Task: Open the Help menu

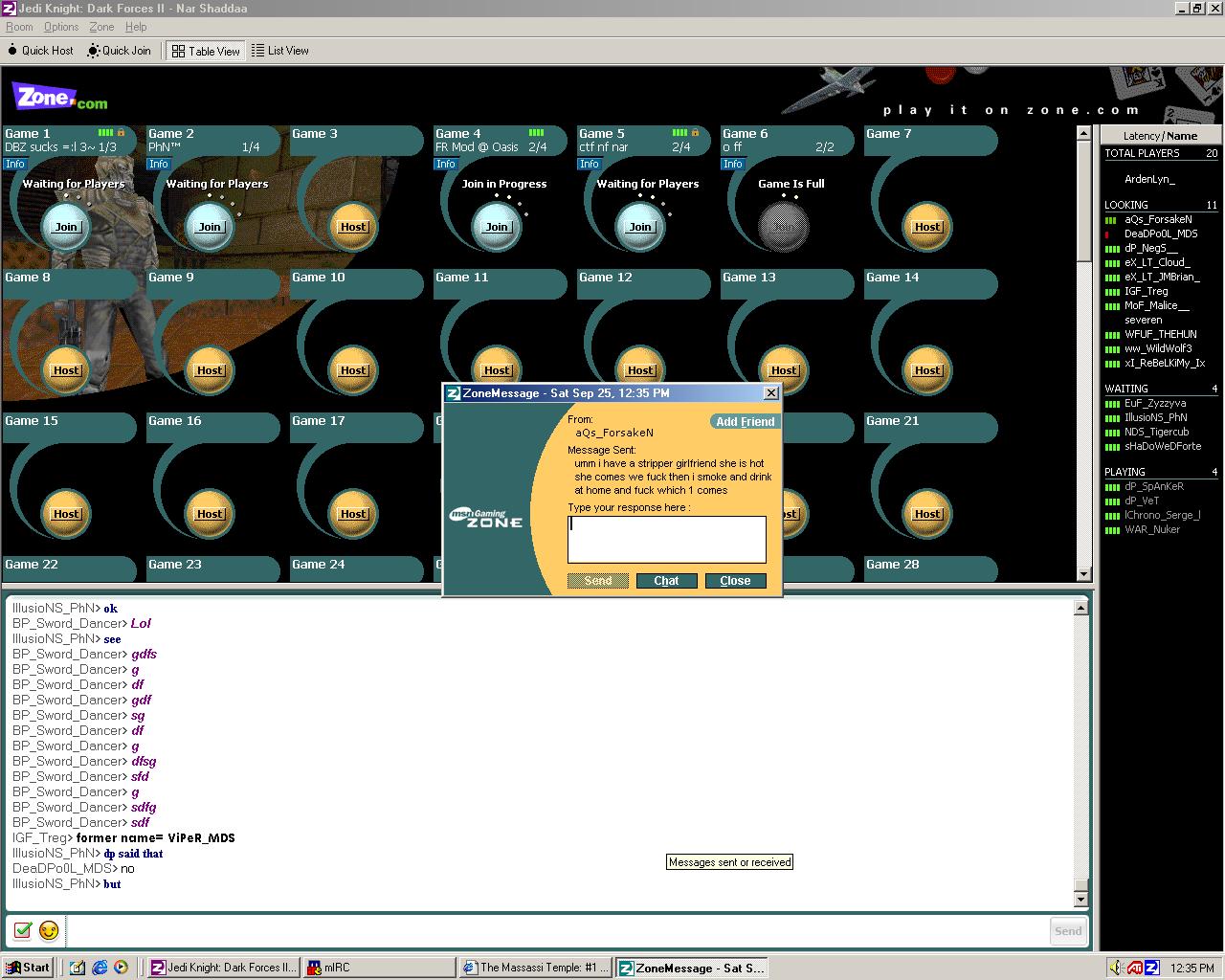Action: click(x=136, y=27)
